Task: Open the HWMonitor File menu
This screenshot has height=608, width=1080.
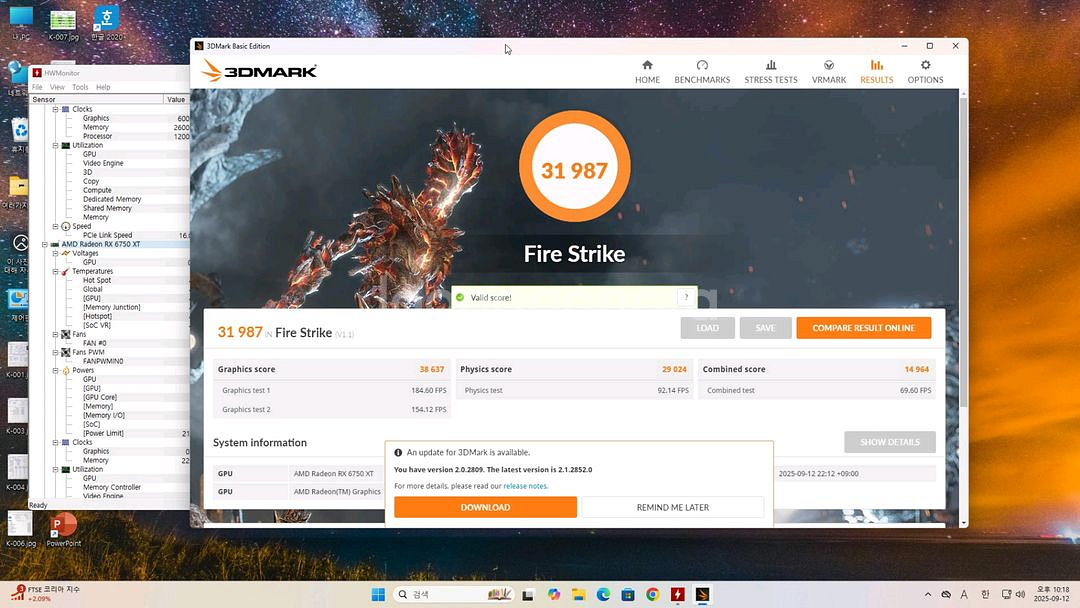Action: point(37,87)
